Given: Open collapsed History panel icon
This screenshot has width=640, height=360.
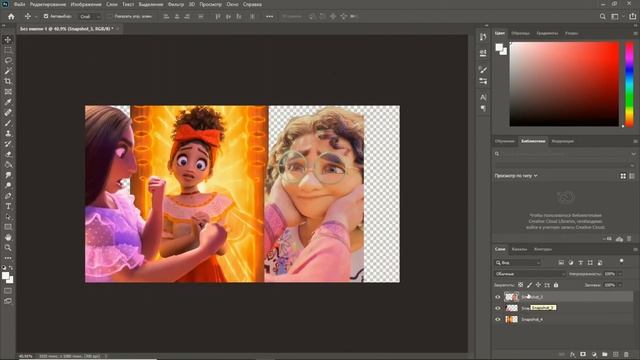Looking at the screenshot, I should click(483, 37).
